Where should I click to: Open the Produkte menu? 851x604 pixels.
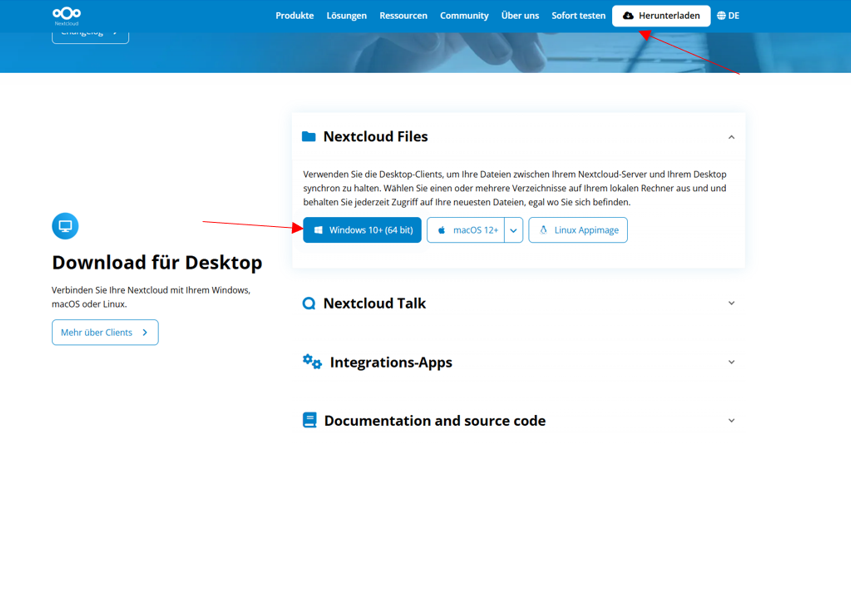coord(295,16)
